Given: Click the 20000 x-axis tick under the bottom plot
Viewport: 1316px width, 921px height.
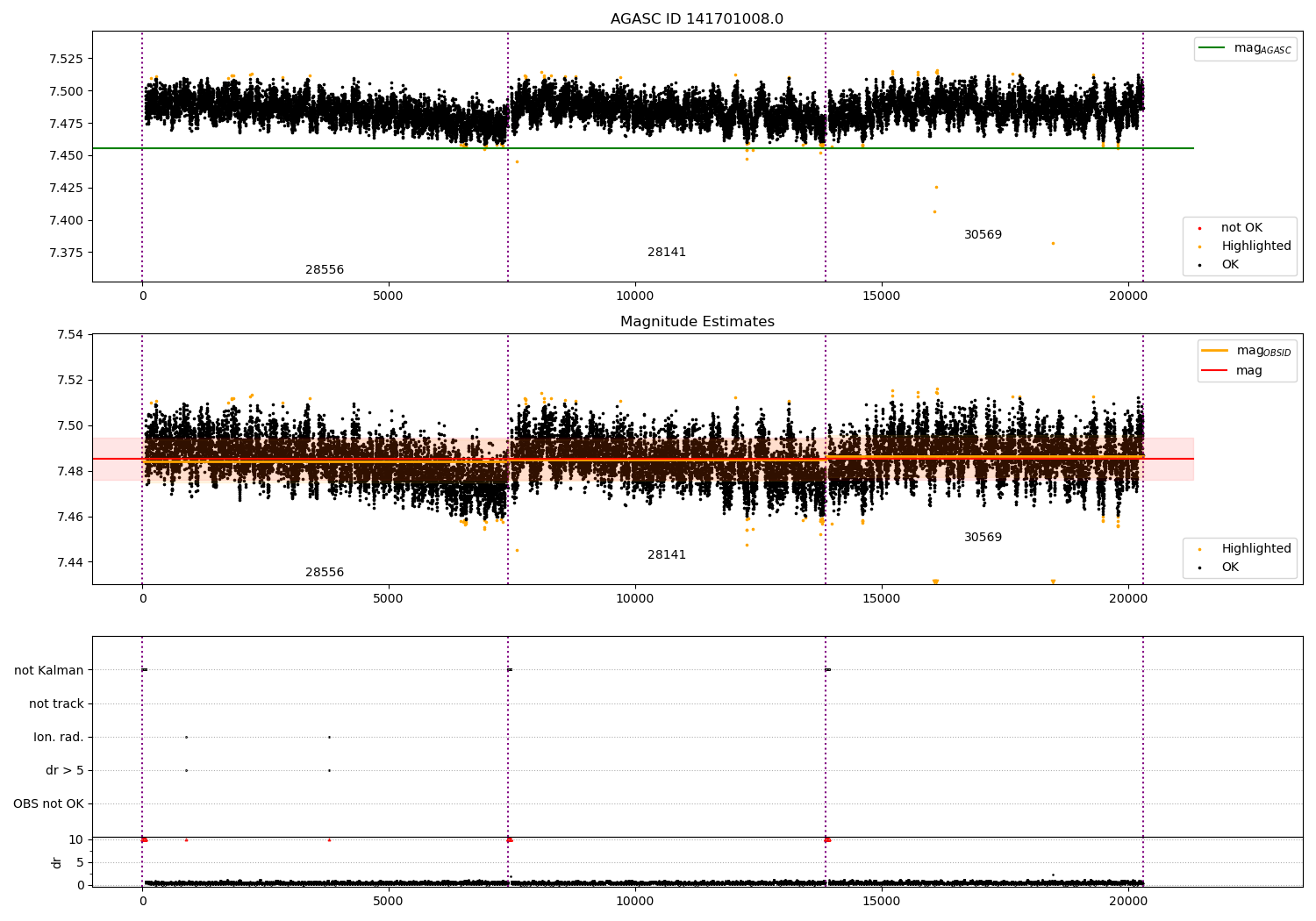Looking at the screenshot, I should coord(1127,901).
